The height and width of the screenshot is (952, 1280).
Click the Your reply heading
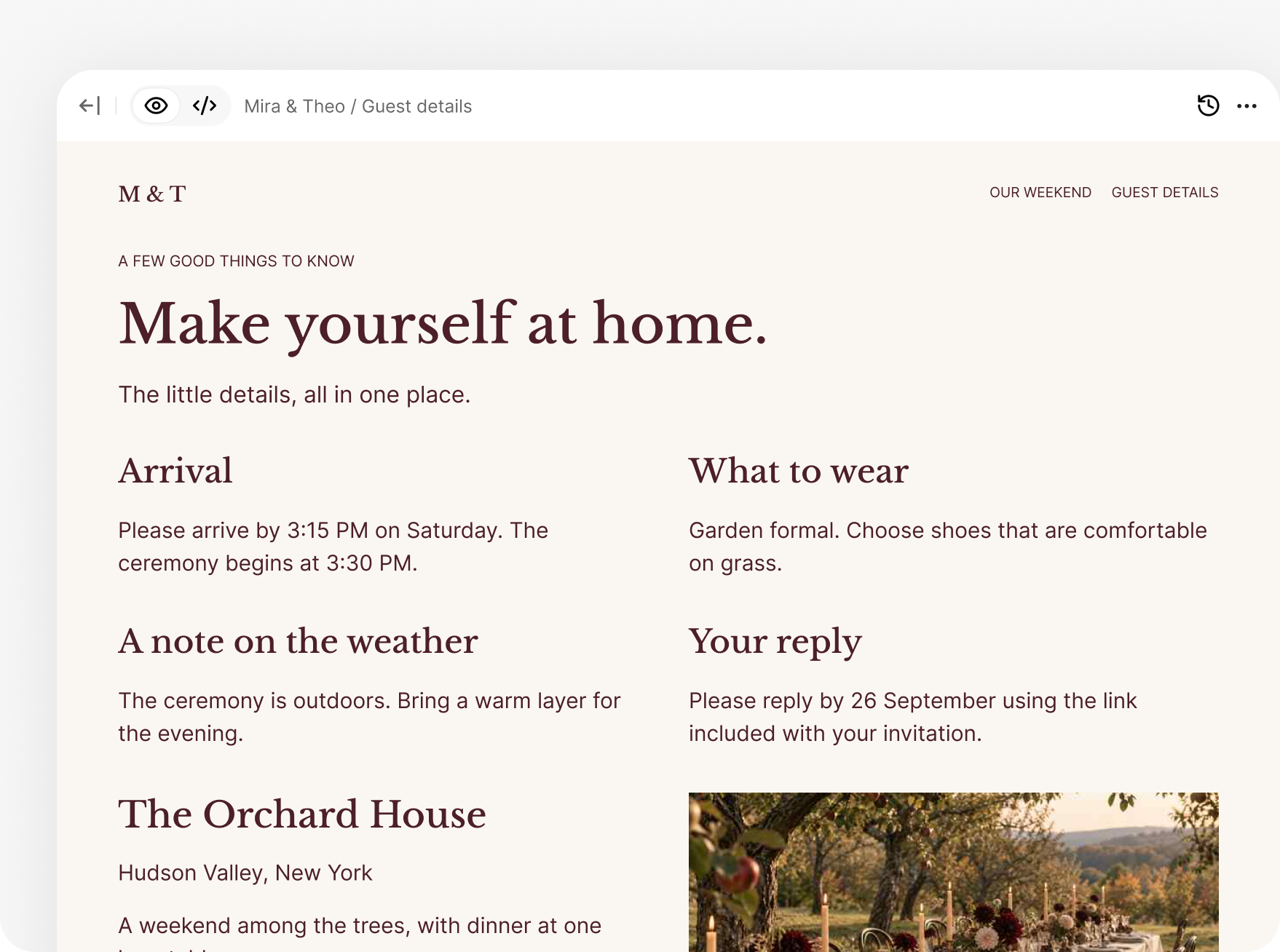tap(775, 643)
